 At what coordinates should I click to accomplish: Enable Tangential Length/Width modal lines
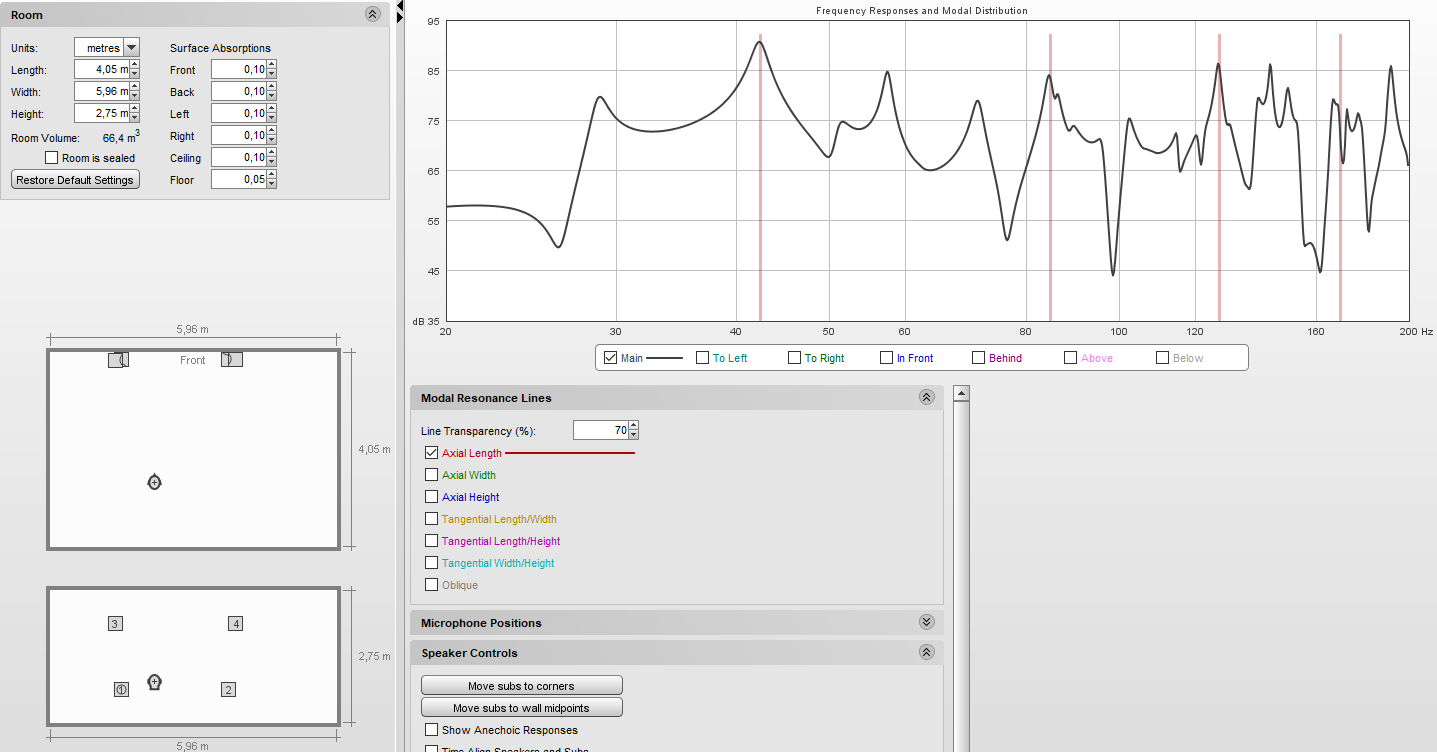point(432,519)
